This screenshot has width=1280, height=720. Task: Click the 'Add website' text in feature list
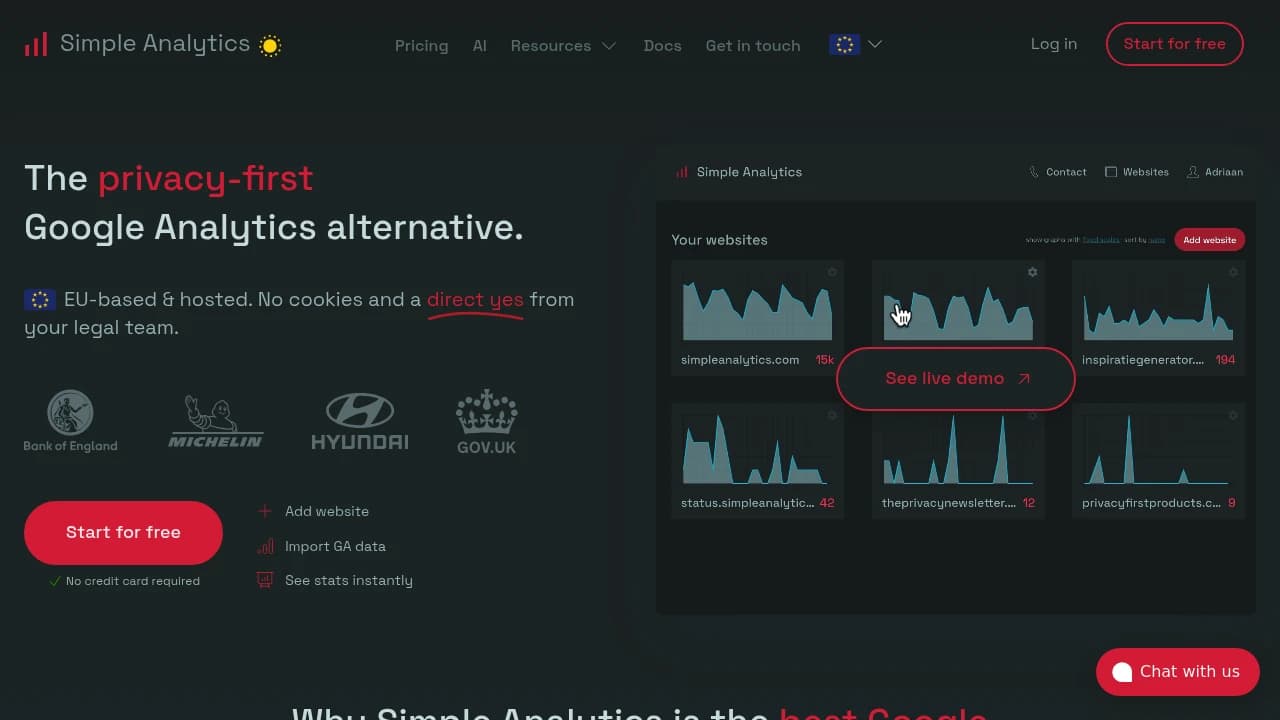[327, 511]
